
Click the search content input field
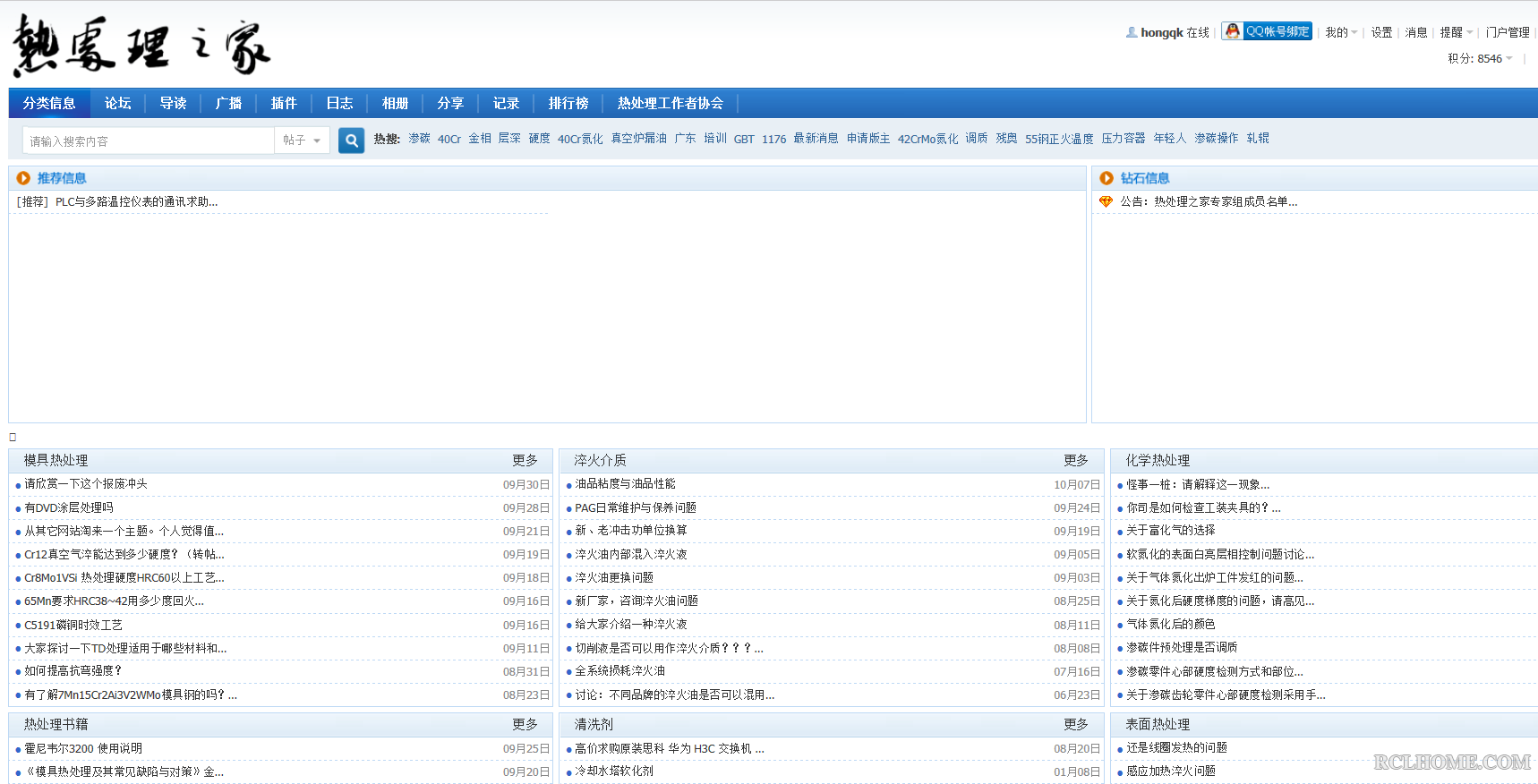point(149,141)
